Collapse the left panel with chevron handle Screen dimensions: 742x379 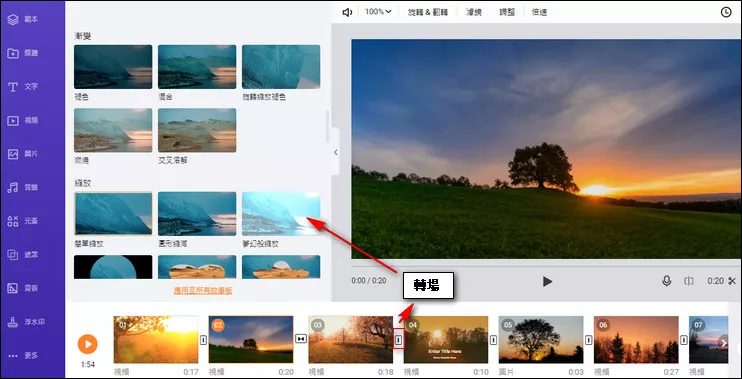pos(336,152)
